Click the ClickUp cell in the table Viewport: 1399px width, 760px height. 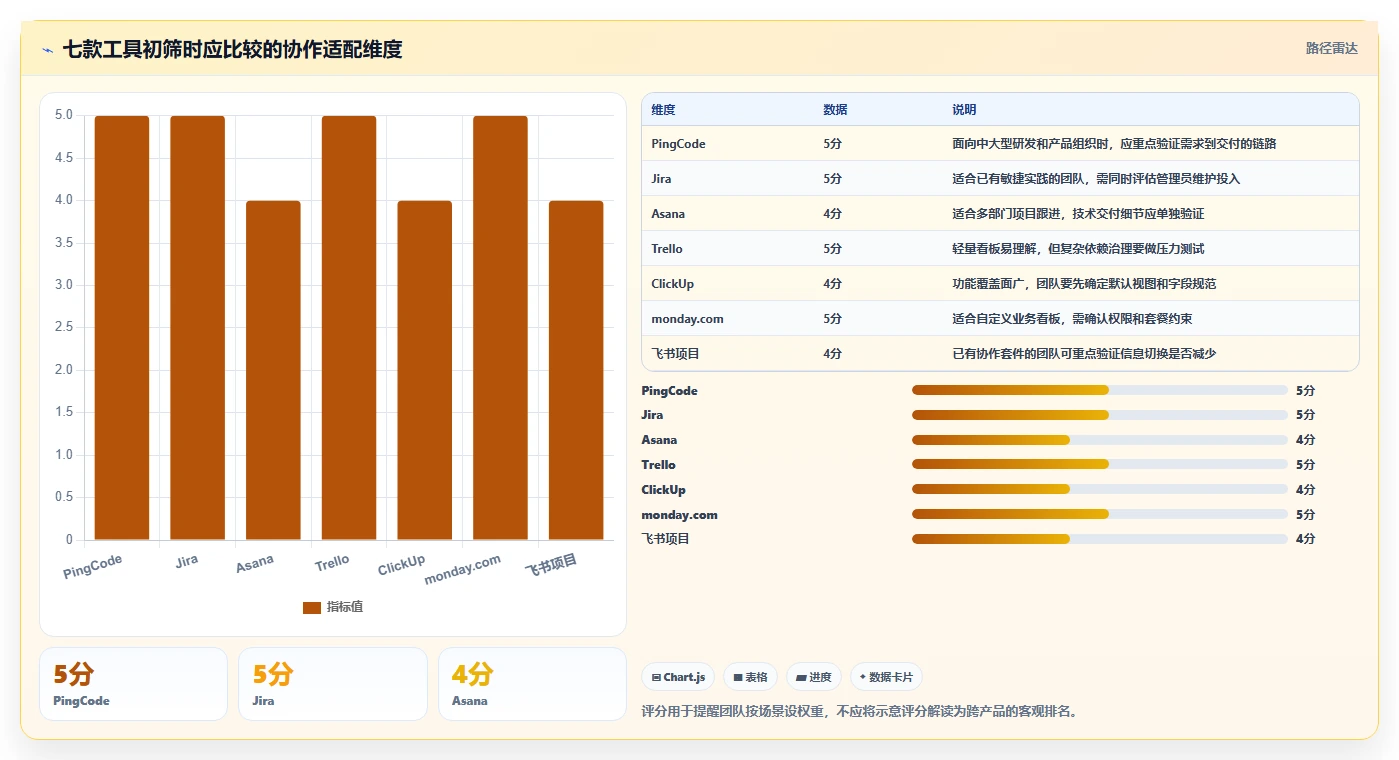[x=672, y=284]
